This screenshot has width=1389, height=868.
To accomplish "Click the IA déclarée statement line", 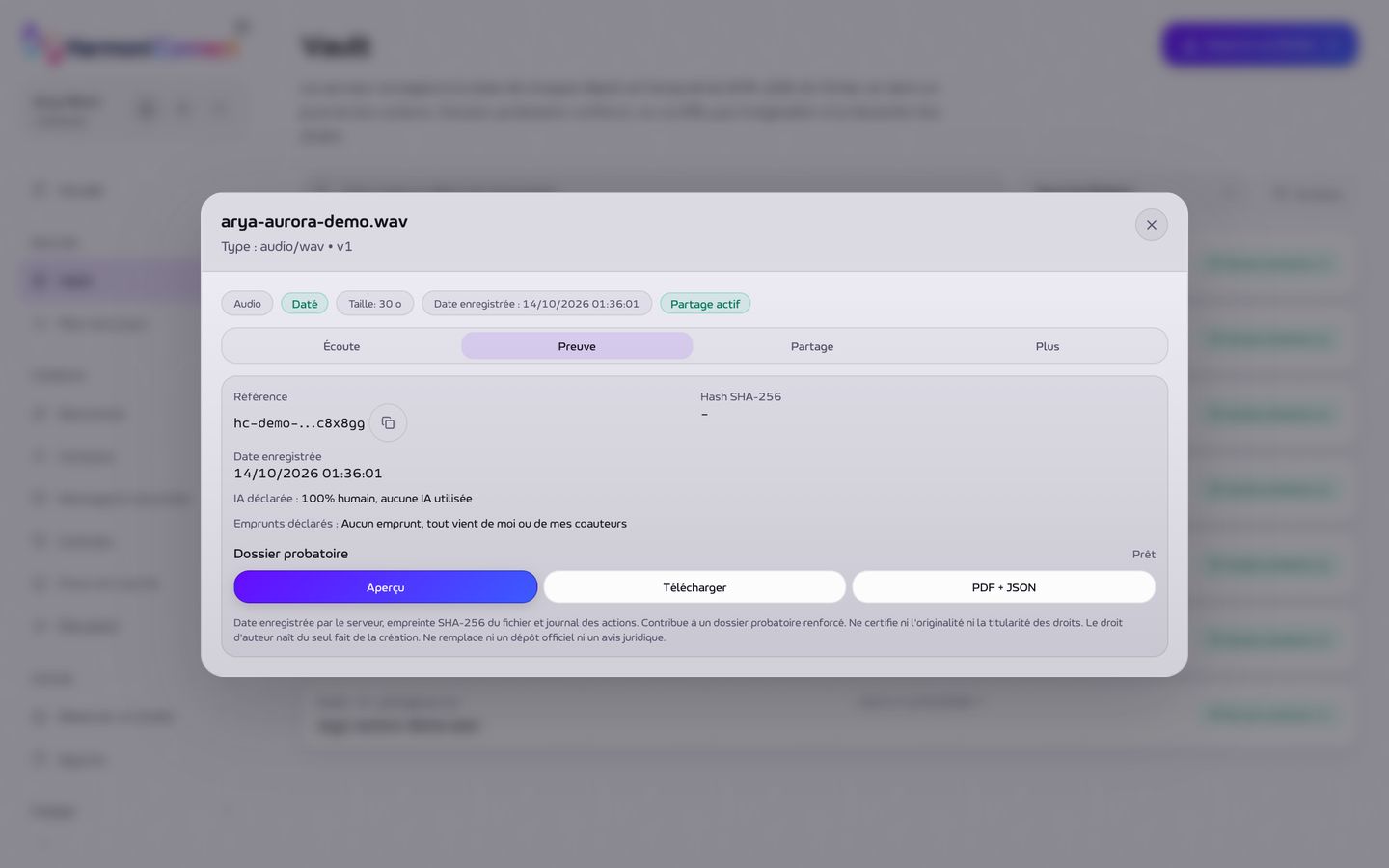I will (353, 499).
